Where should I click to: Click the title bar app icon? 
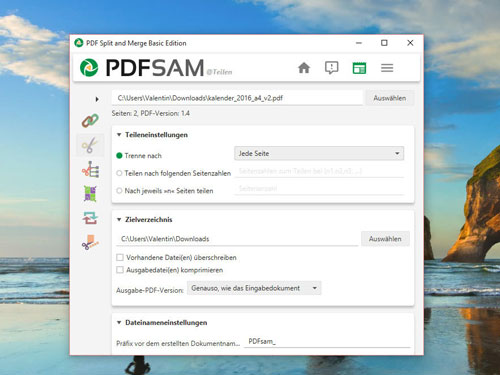79,43
